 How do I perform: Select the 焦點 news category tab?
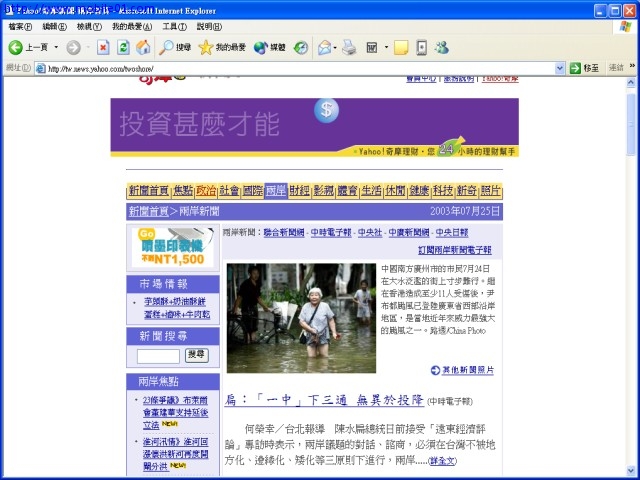(183, 191)
